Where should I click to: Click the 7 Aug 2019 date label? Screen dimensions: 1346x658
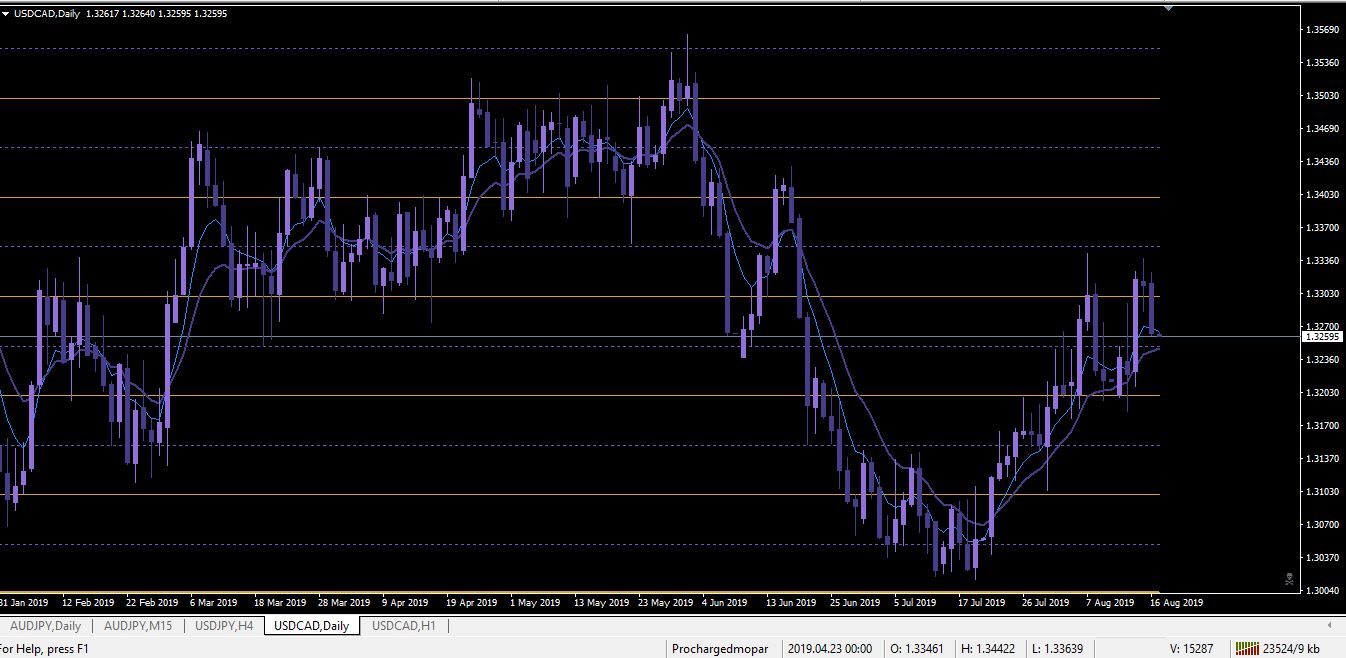(x=1110, y=603)
